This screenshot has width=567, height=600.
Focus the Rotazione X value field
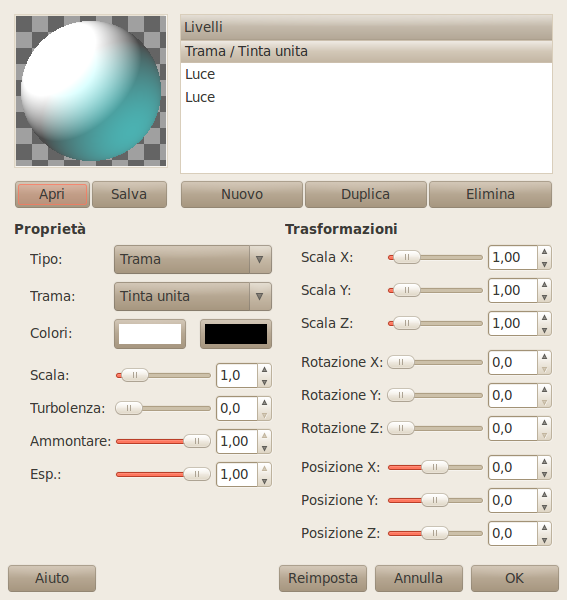513,362
